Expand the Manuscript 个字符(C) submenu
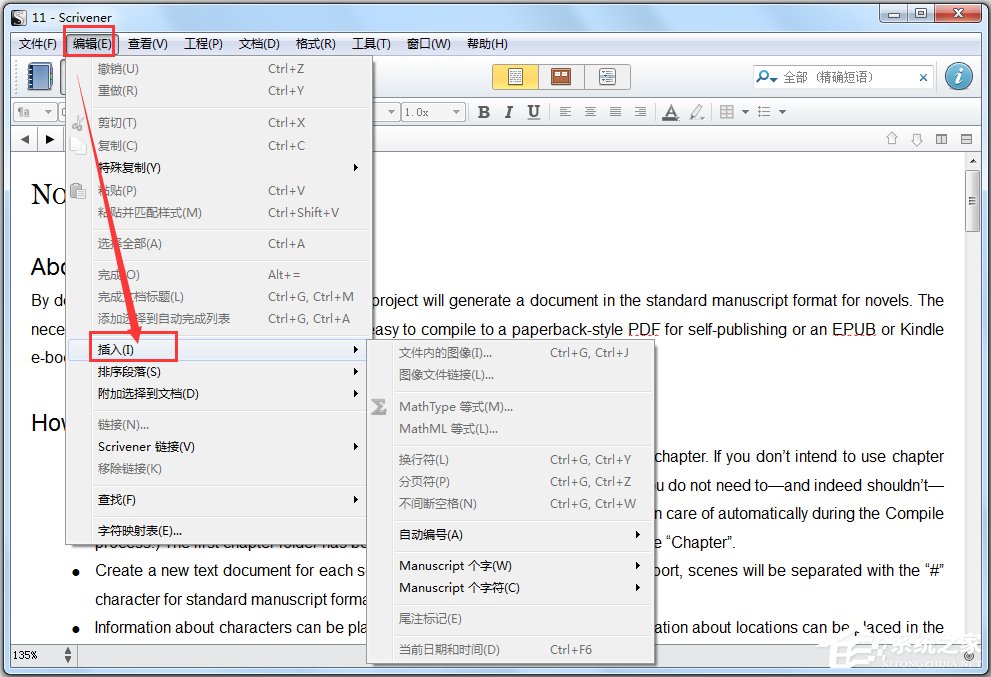Viewport: 991px width, 677px height. click(511, 588)
